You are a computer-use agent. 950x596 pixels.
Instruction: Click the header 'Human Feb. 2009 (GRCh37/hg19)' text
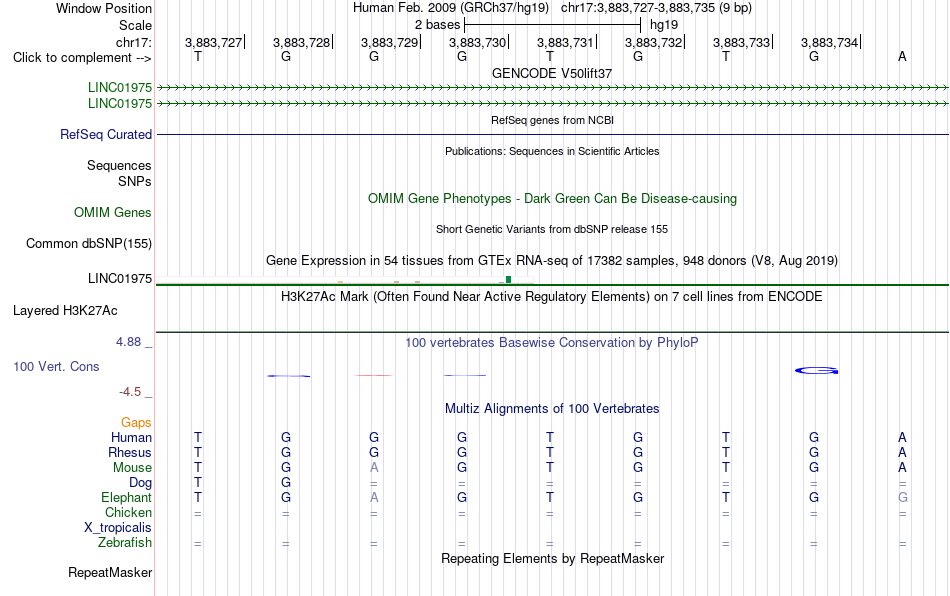click(x=451, y=8)
